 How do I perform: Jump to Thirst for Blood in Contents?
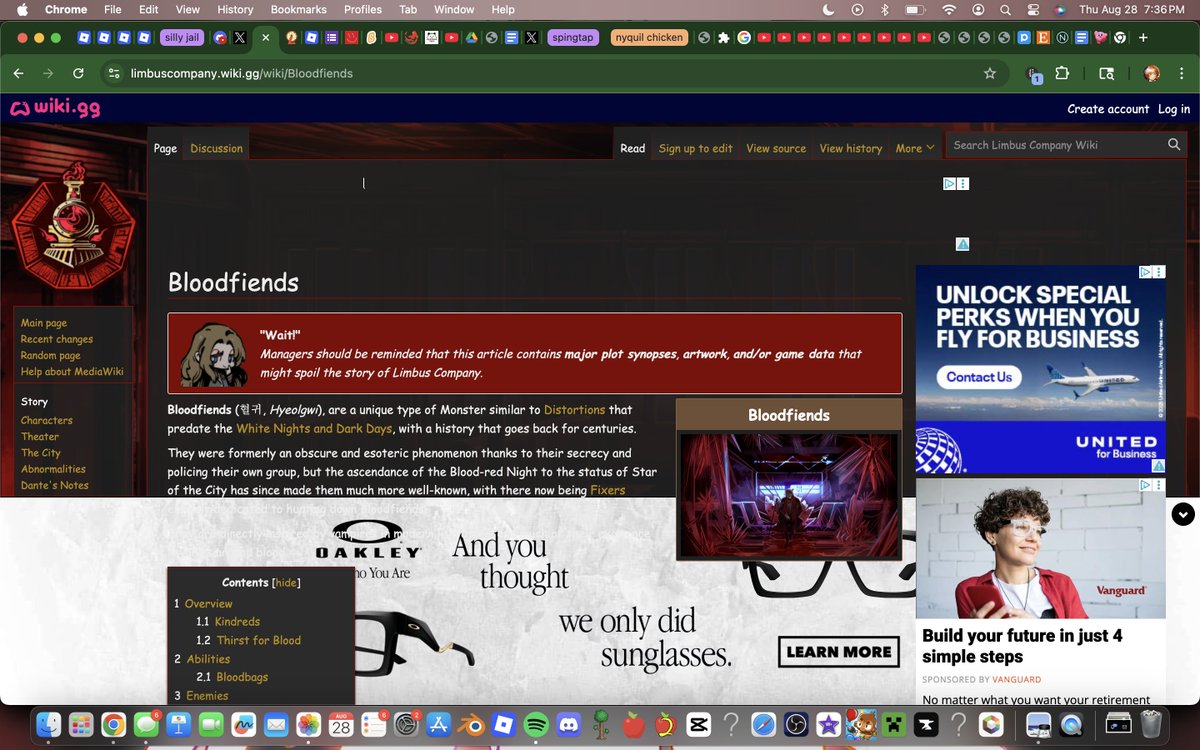tap(258, 640)
